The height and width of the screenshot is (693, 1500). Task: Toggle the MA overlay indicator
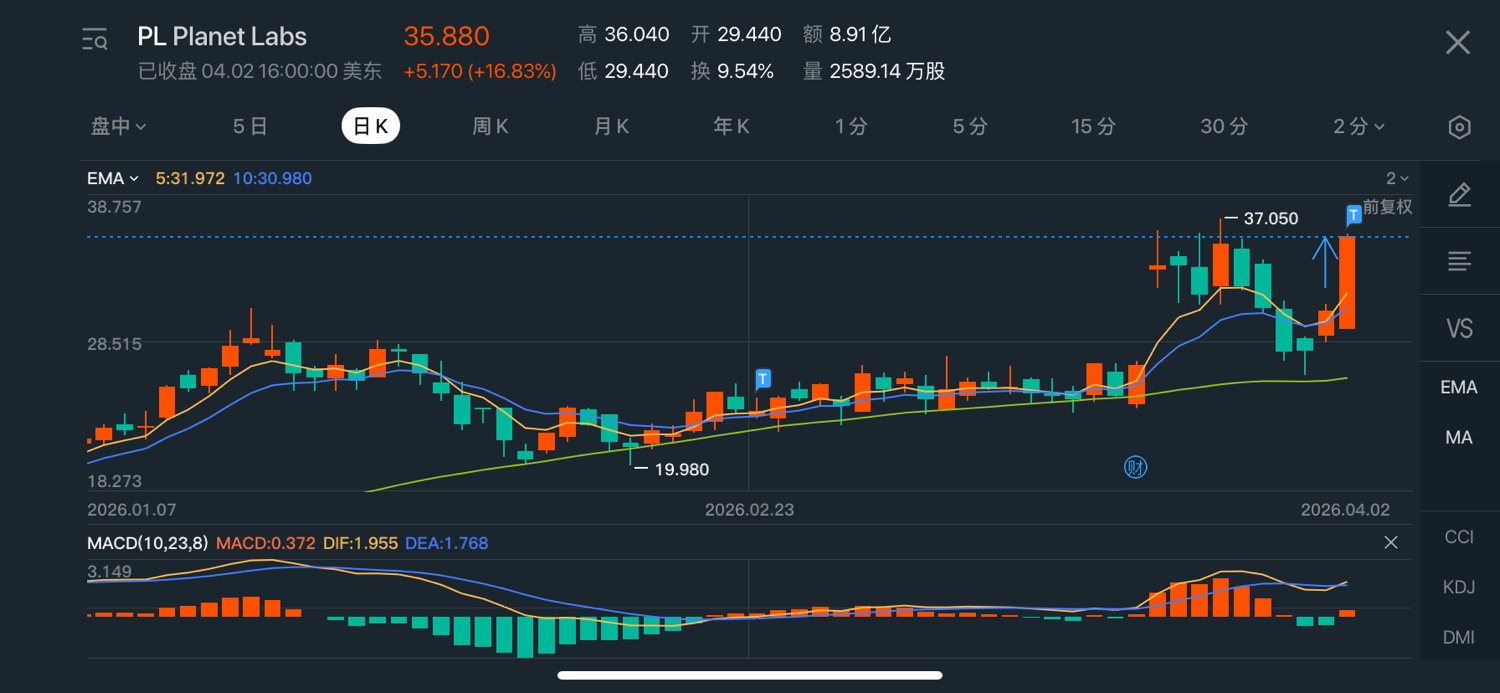tap(1459, 437)
